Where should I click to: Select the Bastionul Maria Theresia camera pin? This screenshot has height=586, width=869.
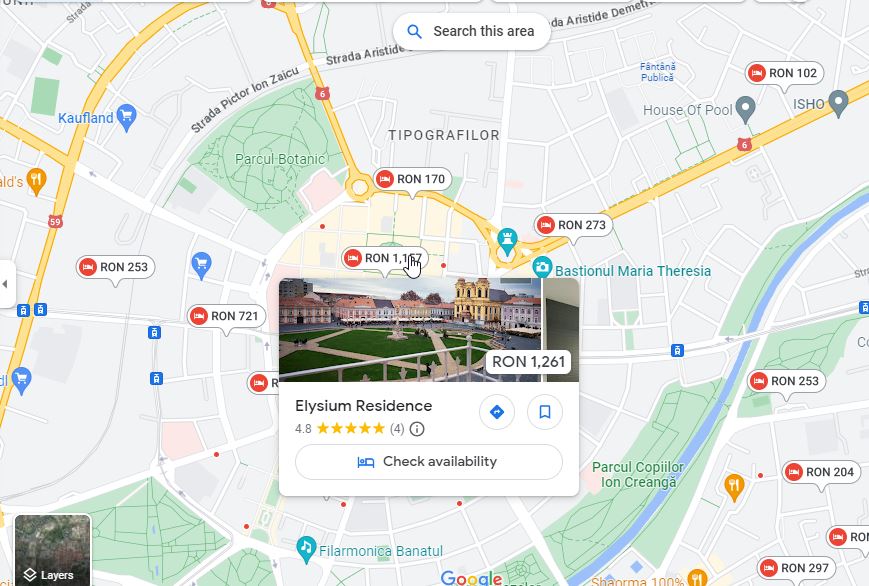point(543,268)
